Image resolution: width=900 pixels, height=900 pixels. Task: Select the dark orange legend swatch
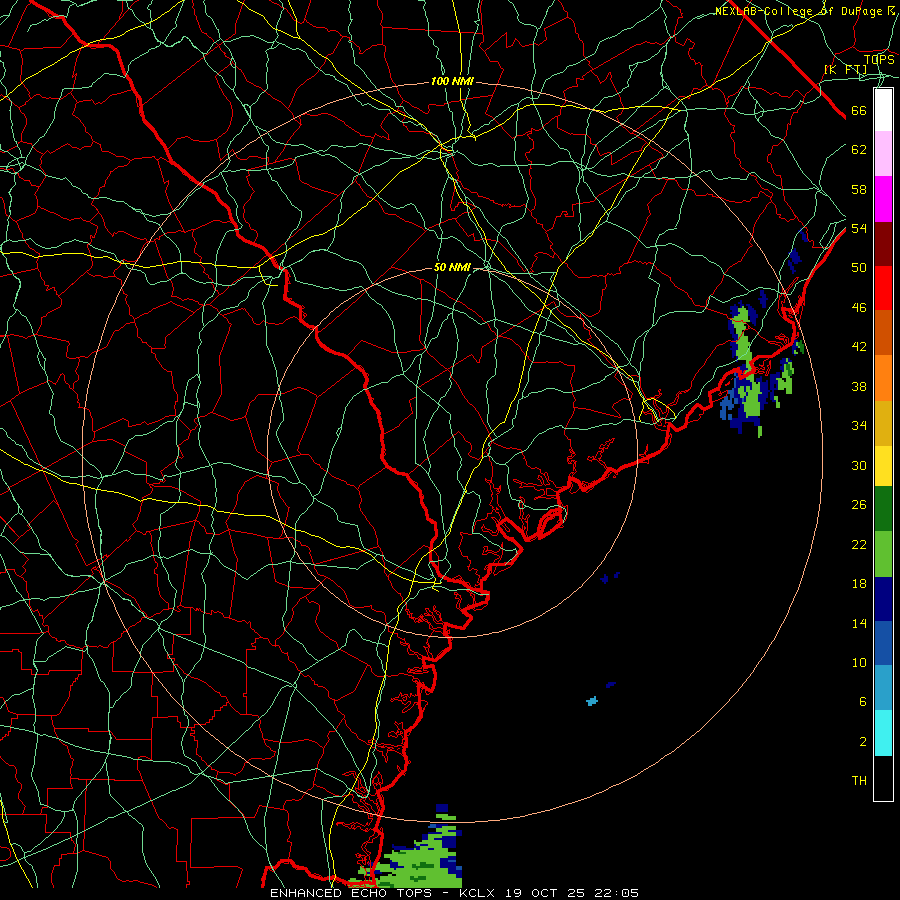883,333
